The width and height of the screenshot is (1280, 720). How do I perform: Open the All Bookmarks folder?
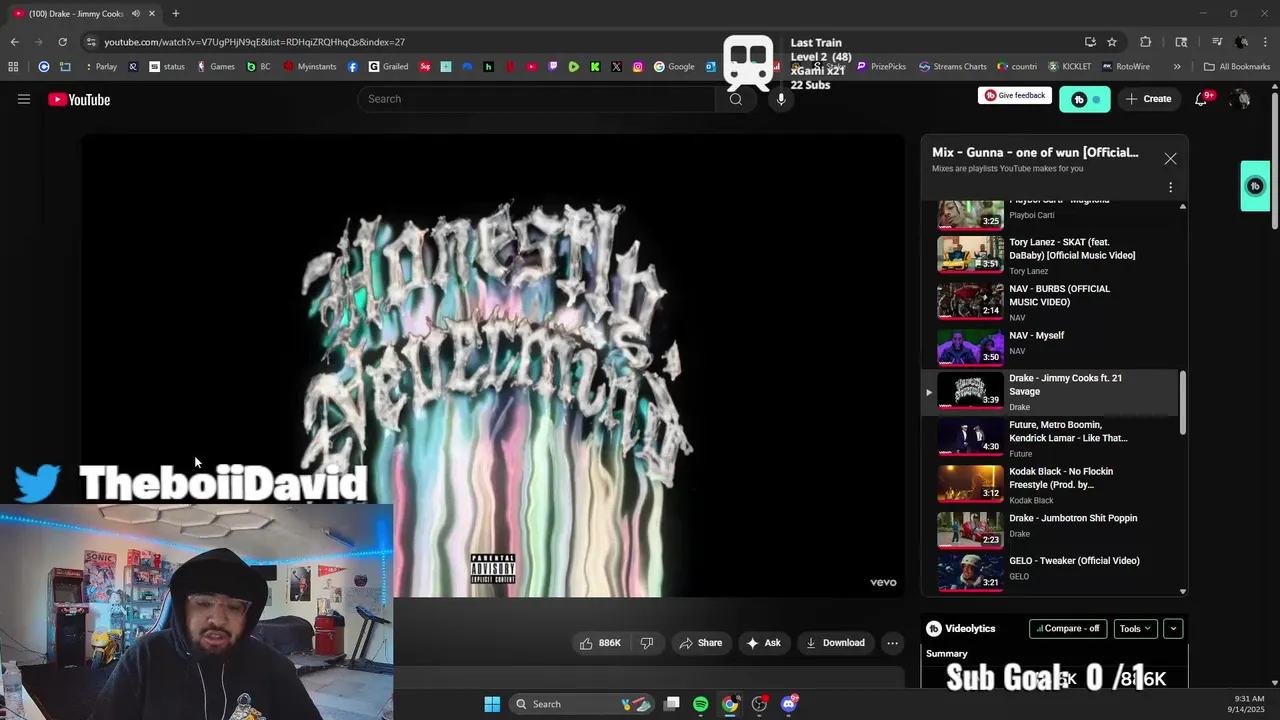point(1237,67)
